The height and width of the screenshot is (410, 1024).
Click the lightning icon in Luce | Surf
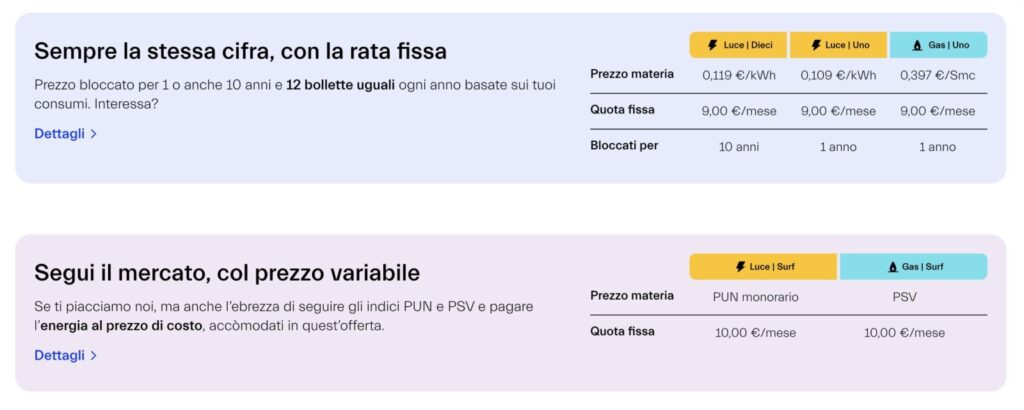[x=740, y=267]
